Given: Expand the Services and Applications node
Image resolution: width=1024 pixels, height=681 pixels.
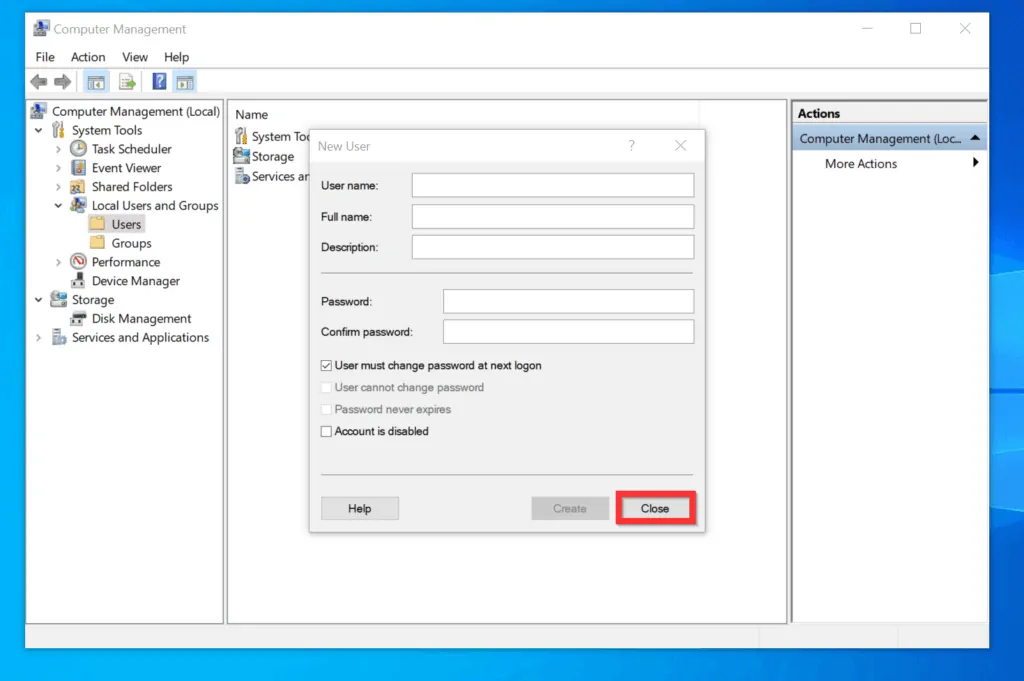Looking at the screenshot, I should tap(39, 338).
